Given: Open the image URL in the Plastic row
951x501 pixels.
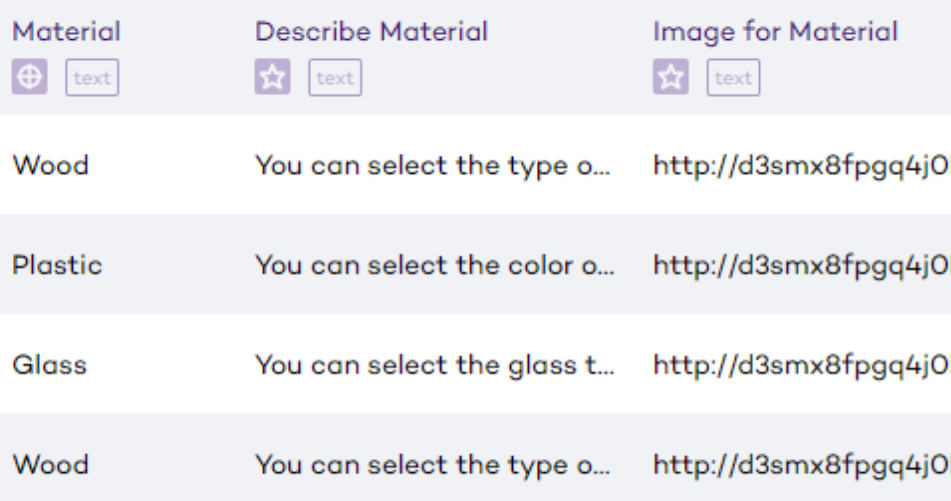Looking at the screenshot, I should click(x=800, y=265).
